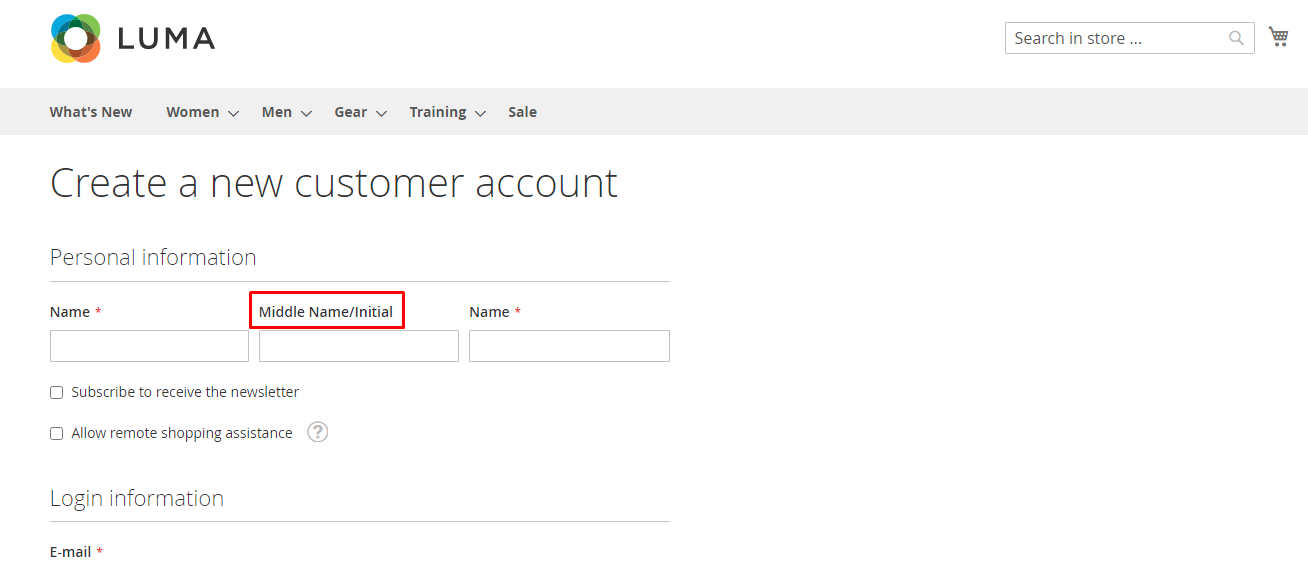Image resolution: width=1308 pixels, height=566 pixels.
Task: Open the shopping cart icon
Action: [x=1278, y=37]
